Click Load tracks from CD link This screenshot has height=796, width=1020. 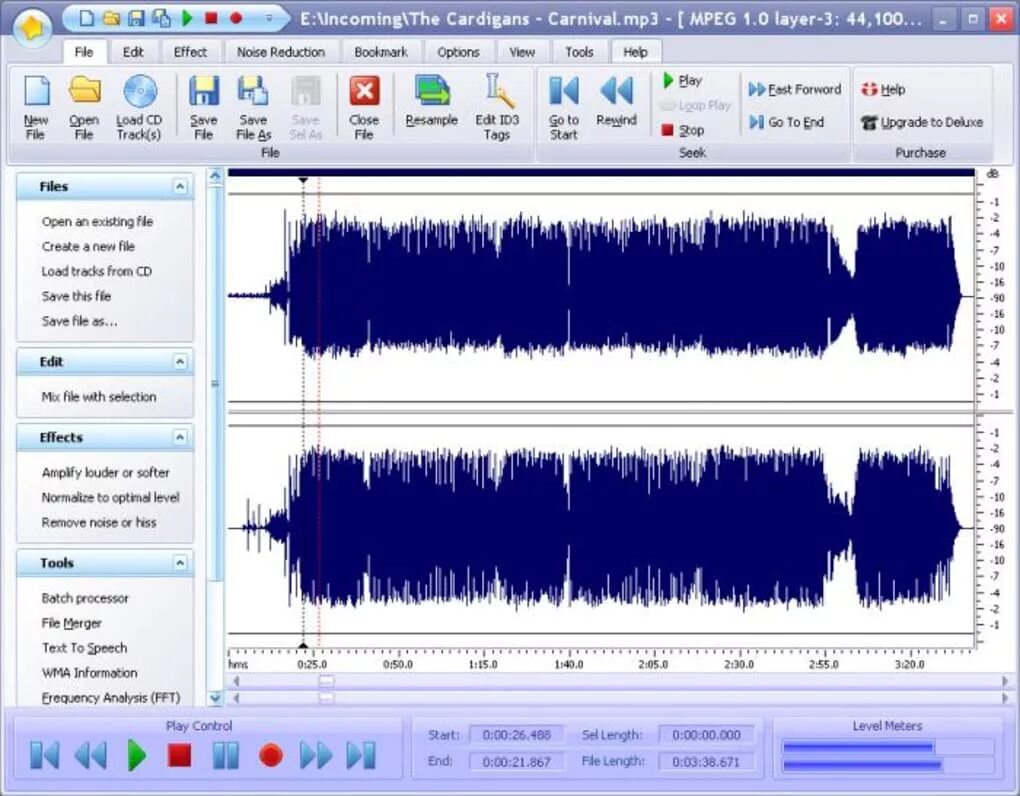point(96,271)
